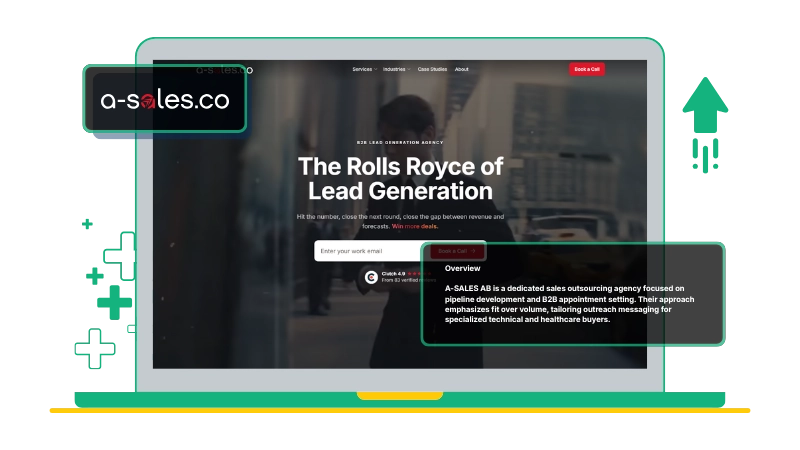Click the Overview heading in description card
Viewport: 800px width, 450px height.
tap(462, 268)
